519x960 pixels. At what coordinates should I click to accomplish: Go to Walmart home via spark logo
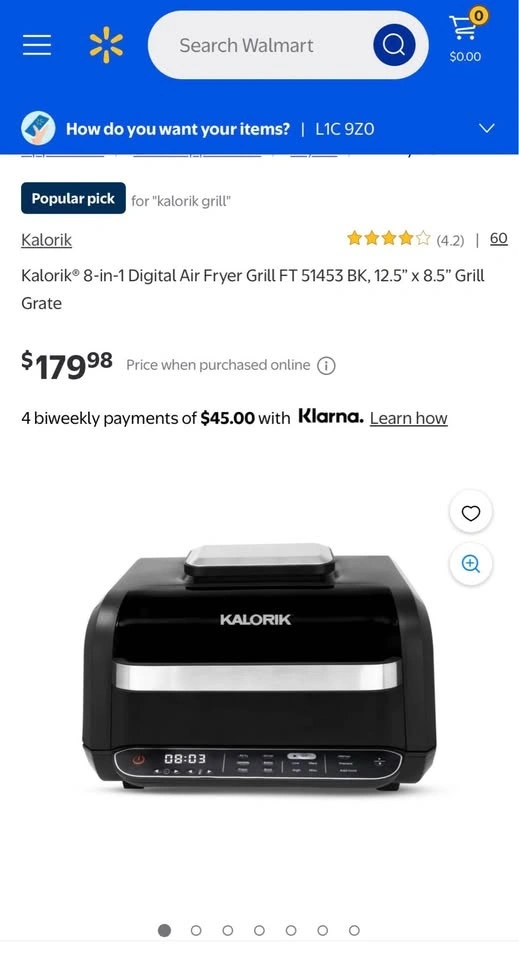pyautogui.click(x=106, y=45)
